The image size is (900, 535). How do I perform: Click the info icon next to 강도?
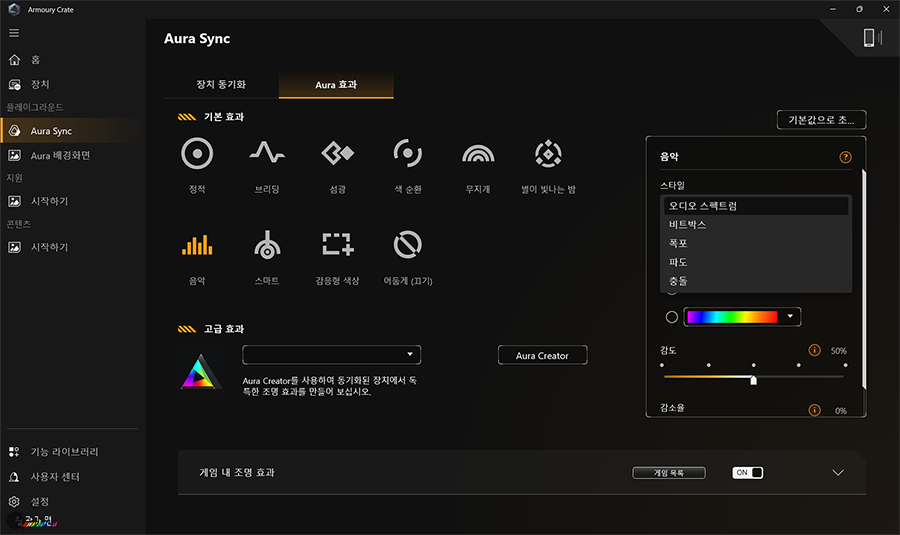(814, 350)
